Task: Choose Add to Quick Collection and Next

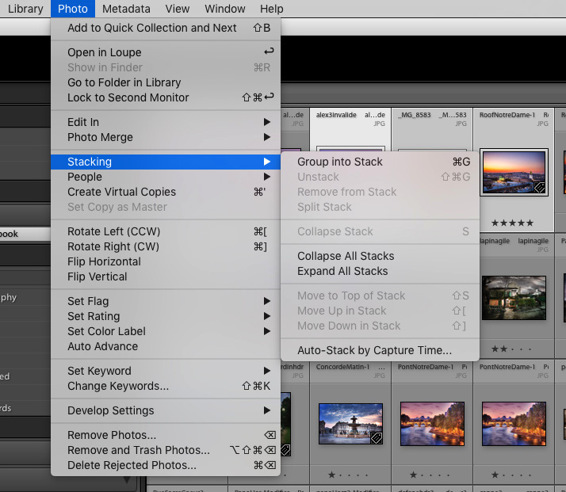Action: 166,28
